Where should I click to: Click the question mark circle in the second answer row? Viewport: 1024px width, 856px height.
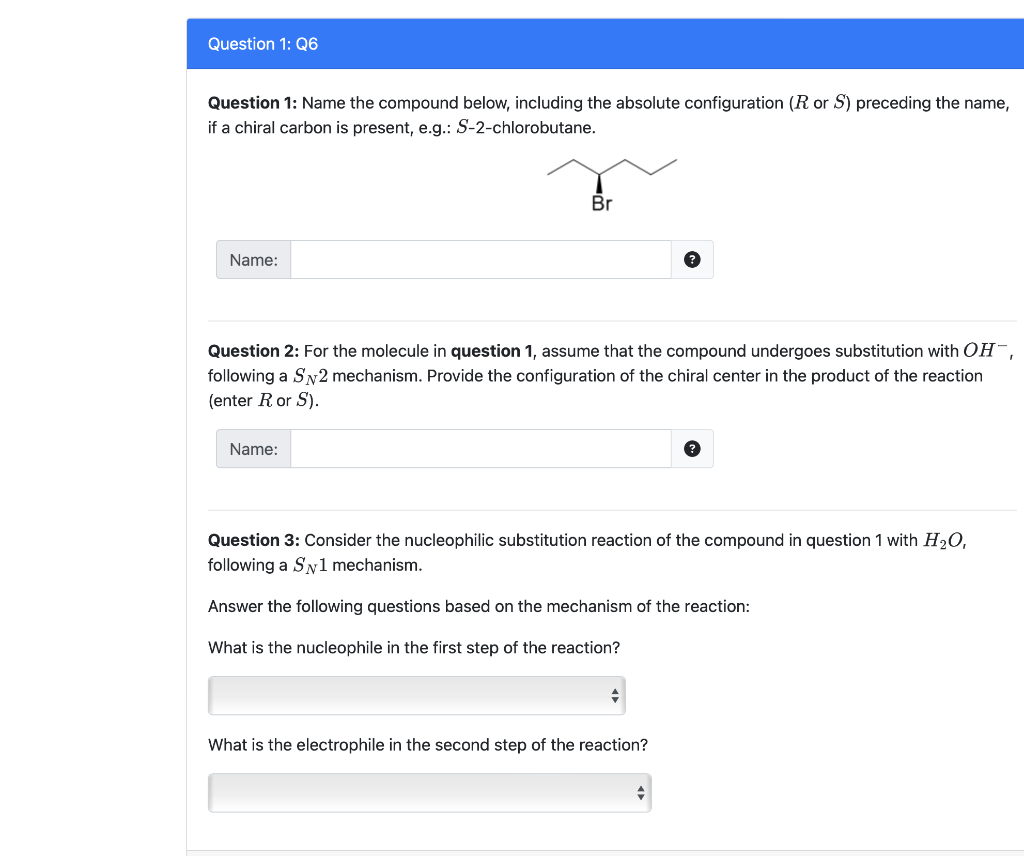692,448
